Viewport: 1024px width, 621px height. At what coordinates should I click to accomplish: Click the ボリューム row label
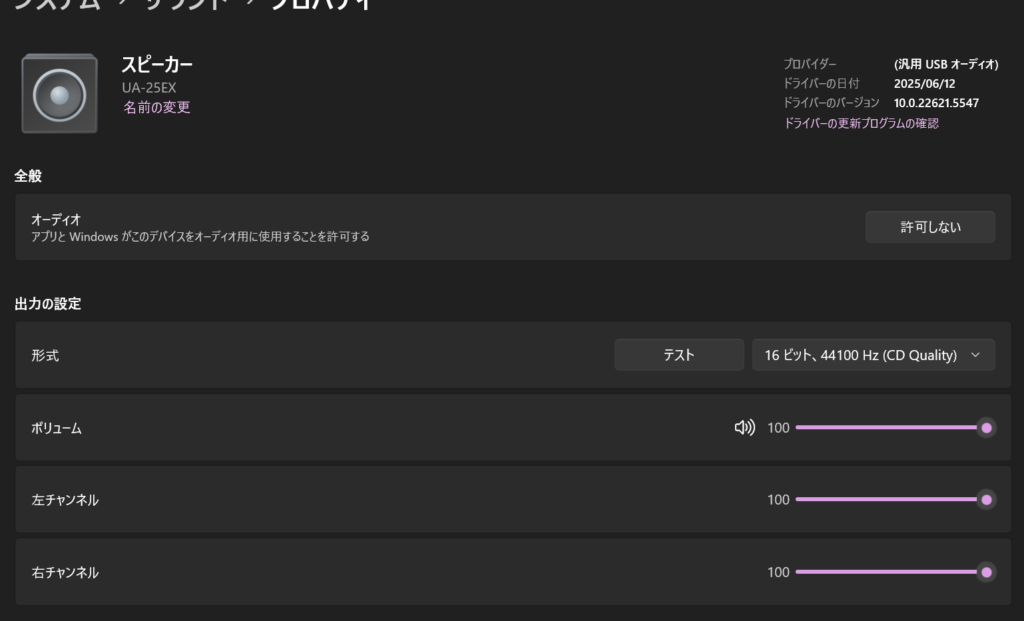pos(57,428)
